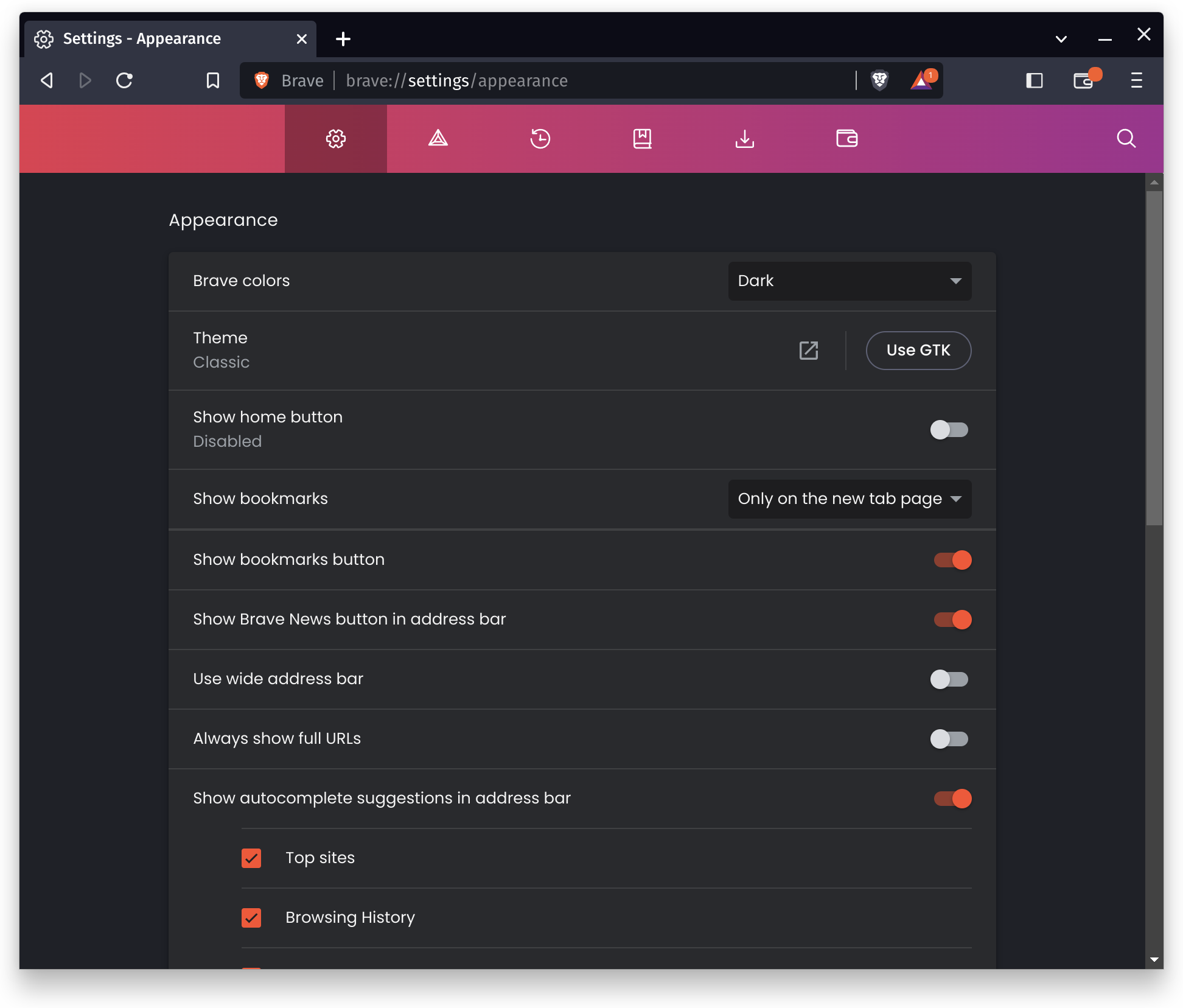1183x1008 pixels.
Task: Click the Downloads icon in settings panel
Action: [744, 138]
